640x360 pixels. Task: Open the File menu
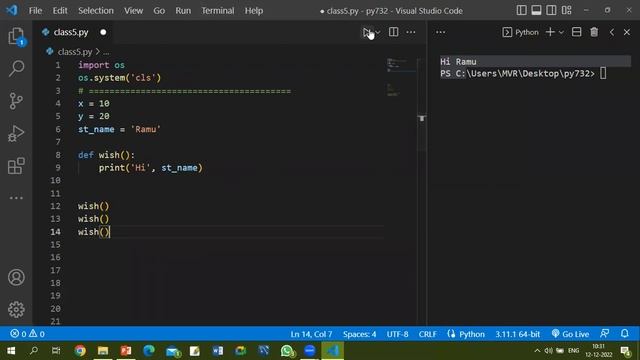(35, 11)
